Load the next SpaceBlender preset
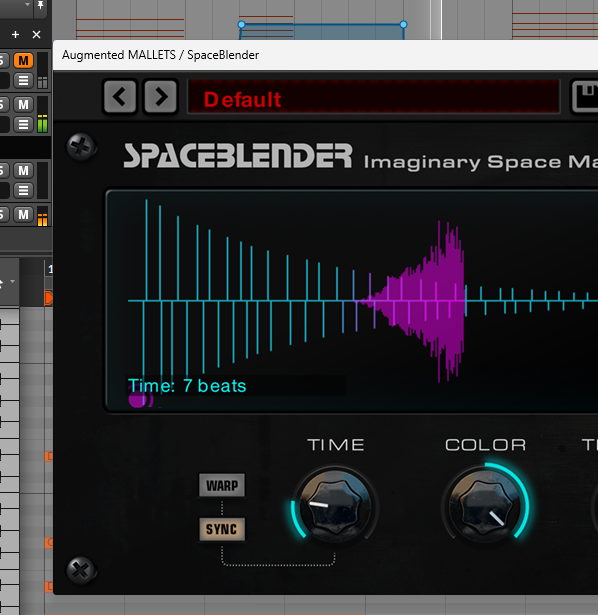The image size is (598, 615). pos(161,96)
